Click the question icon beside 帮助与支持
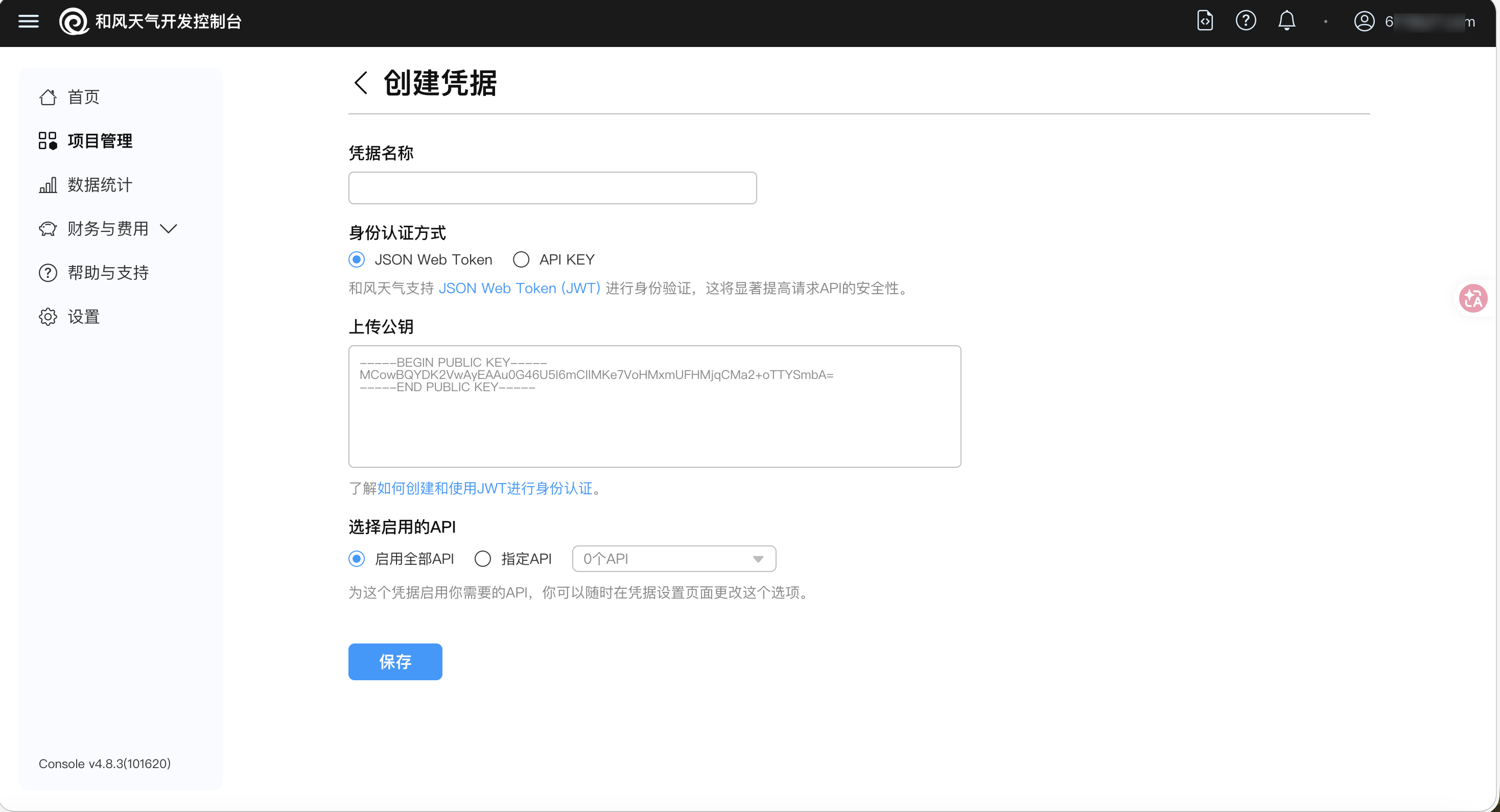This screenshot has width=1500, height=812. pyautogui.click(x=48, y=272)
